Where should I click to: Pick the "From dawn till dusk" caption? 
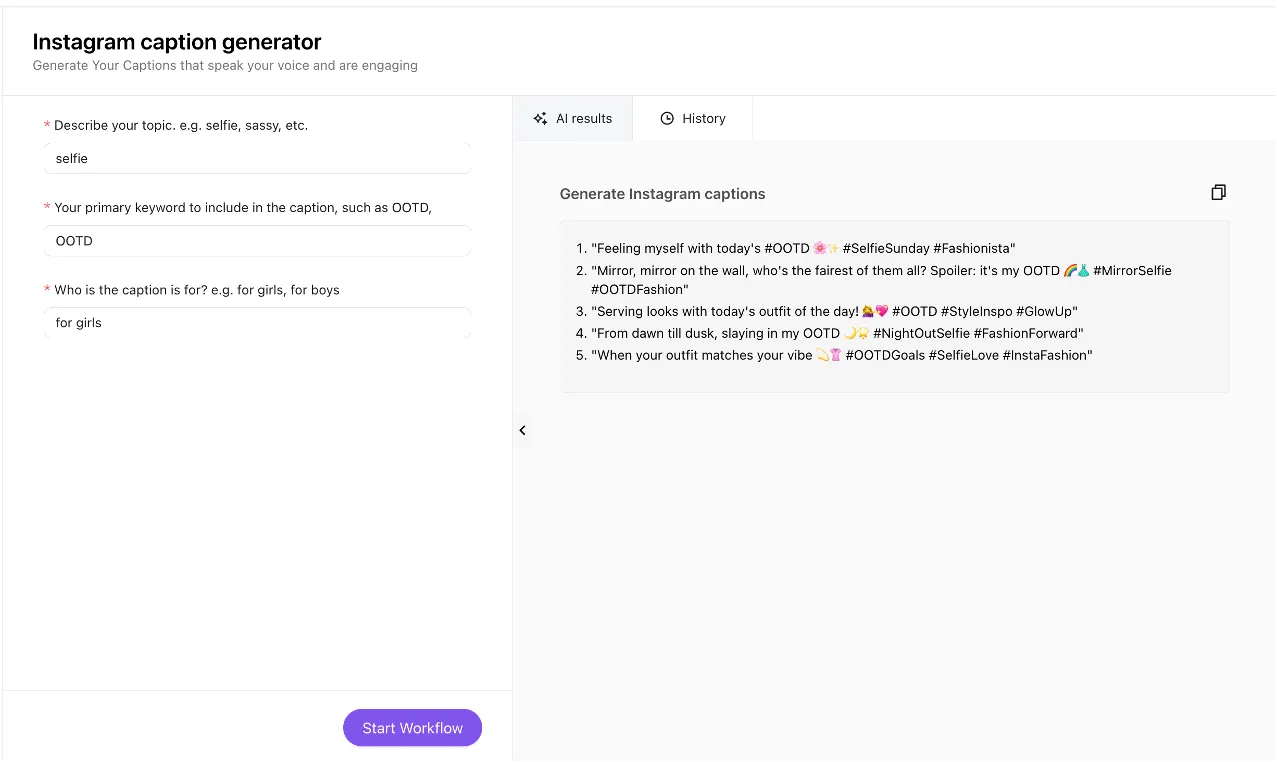(837, 333)
